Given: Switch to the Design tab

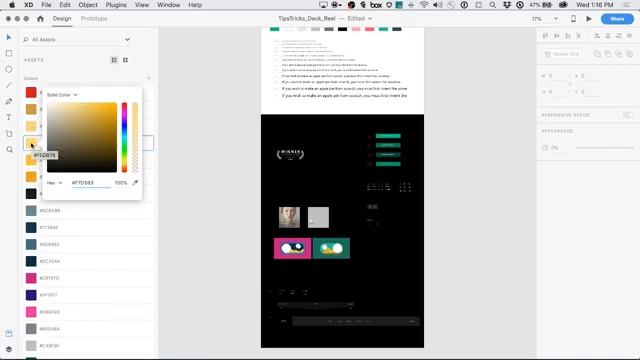Looking at the screenshot, I should (62, 19).
